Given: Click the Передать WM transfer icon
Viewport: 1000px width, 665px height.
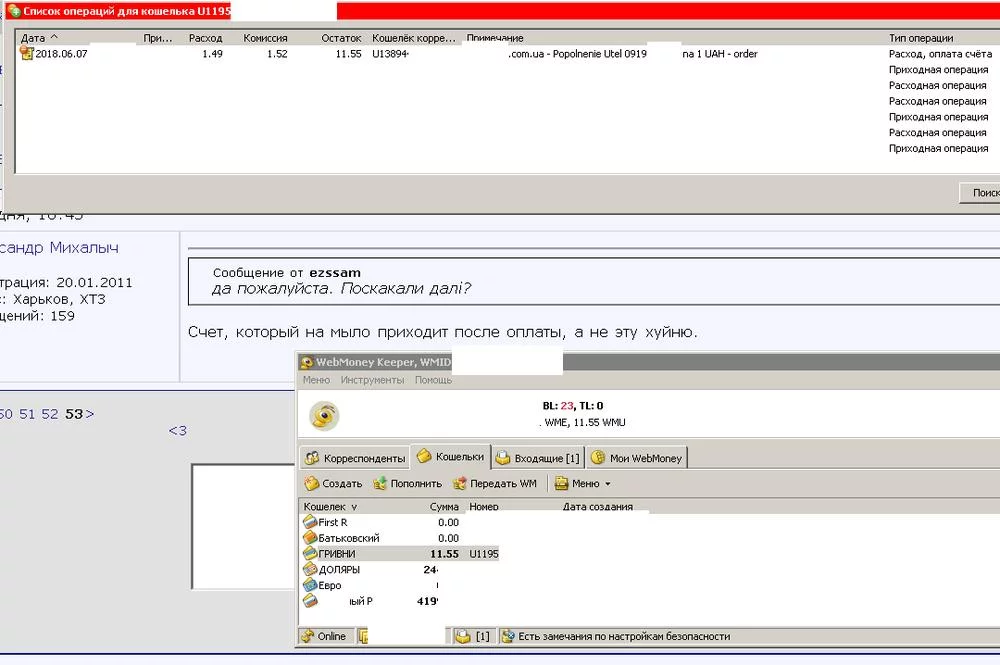Looking at the screenshot, I should tap(460, 484).
